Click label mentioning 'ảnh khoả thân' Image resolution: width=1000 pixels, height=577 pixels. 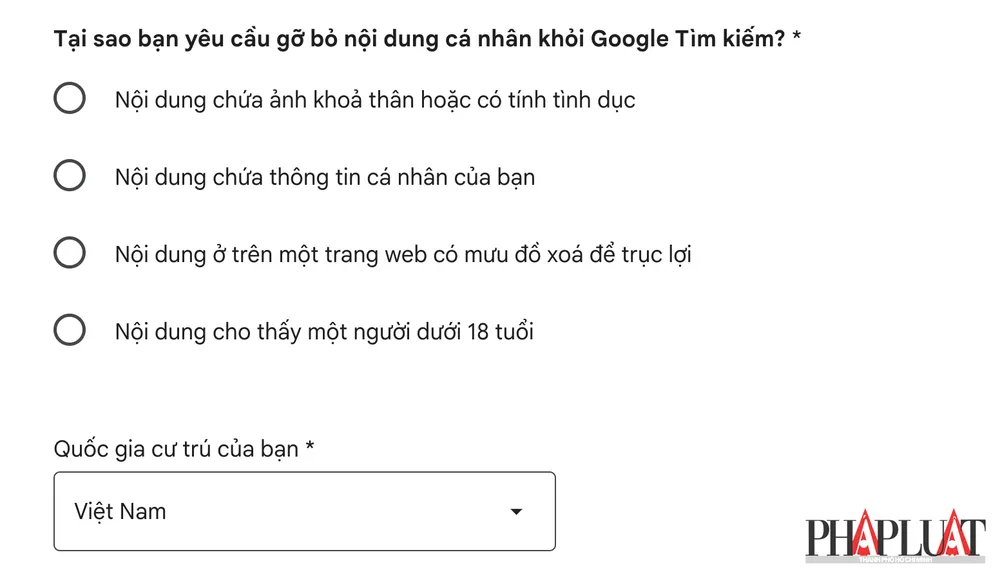click(375, 99)
